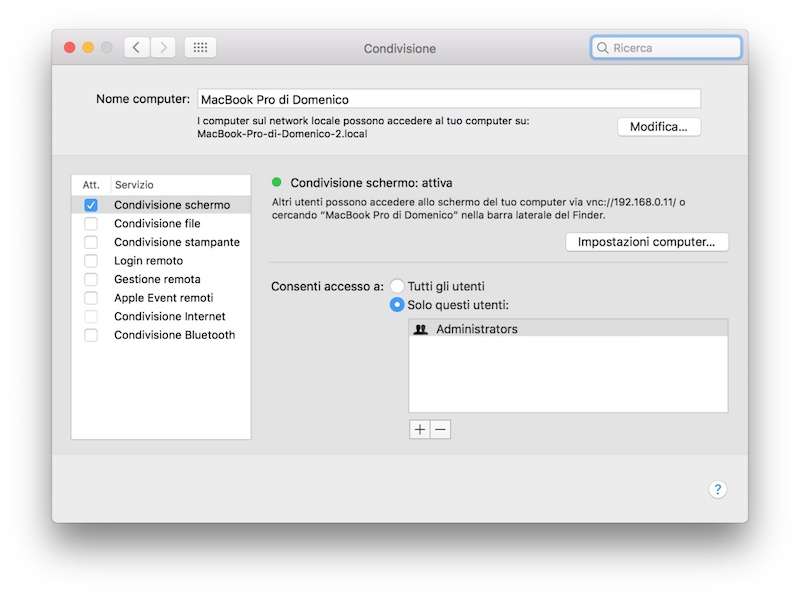Screen dimensions: 800x597
Task: Show all preferences grid icon
Action: coord(200,48)
